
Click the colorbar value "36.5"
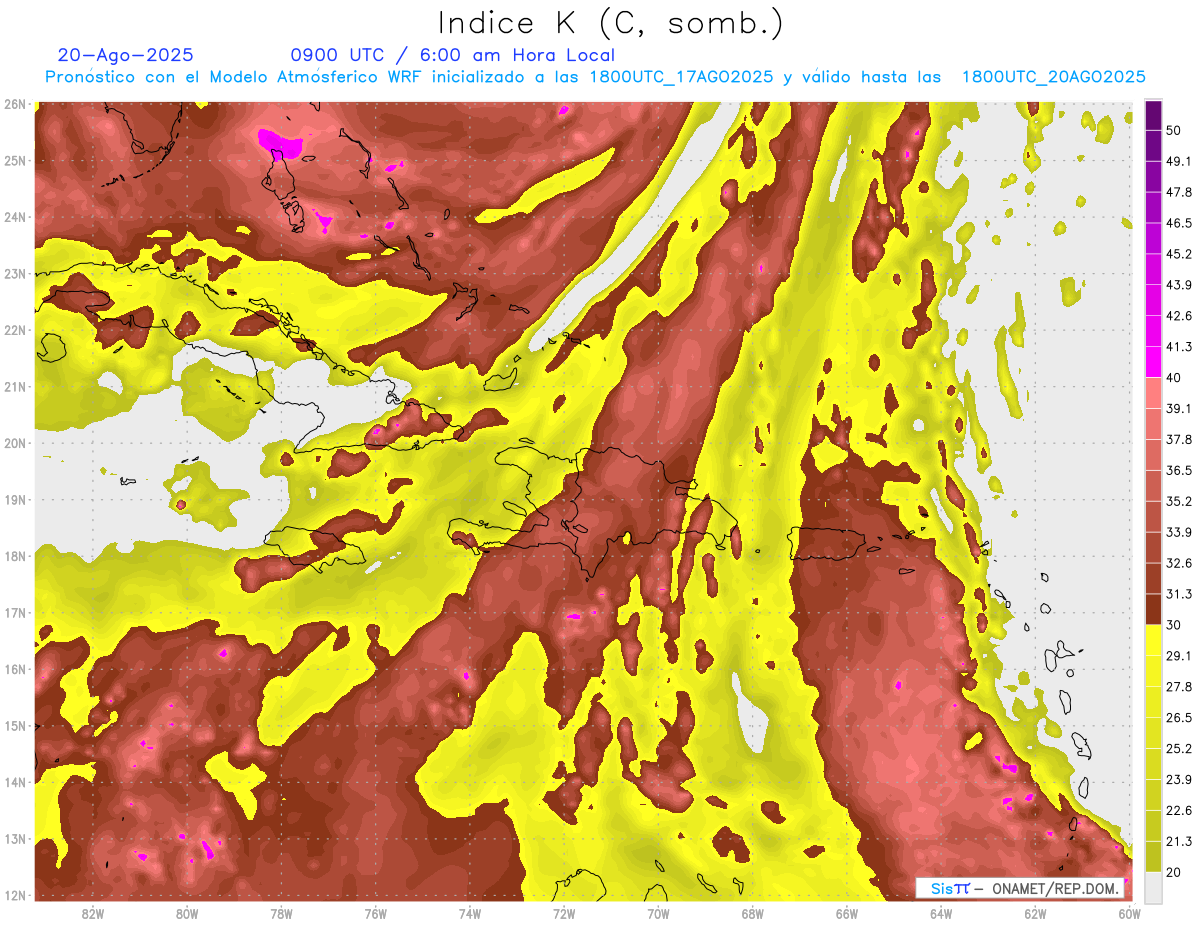pos(1178,470)
